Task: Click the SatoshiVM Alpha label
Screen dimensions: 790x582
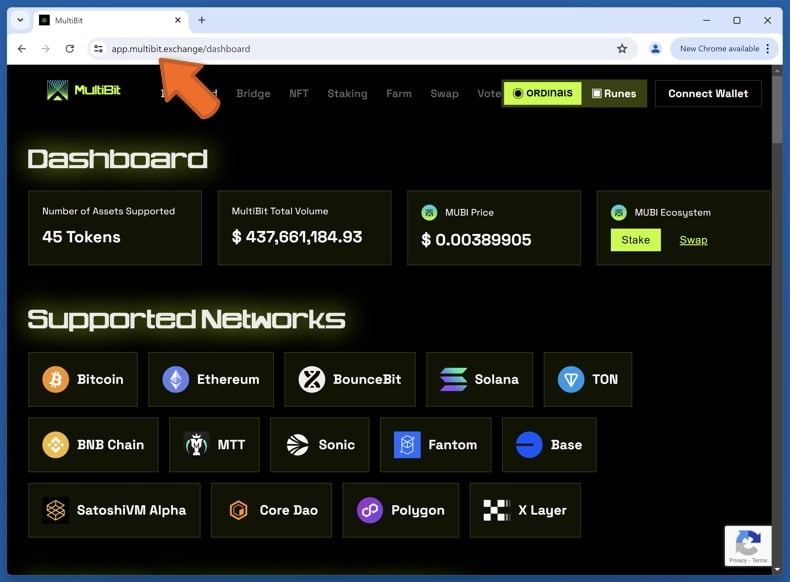Action: point(131,510)
